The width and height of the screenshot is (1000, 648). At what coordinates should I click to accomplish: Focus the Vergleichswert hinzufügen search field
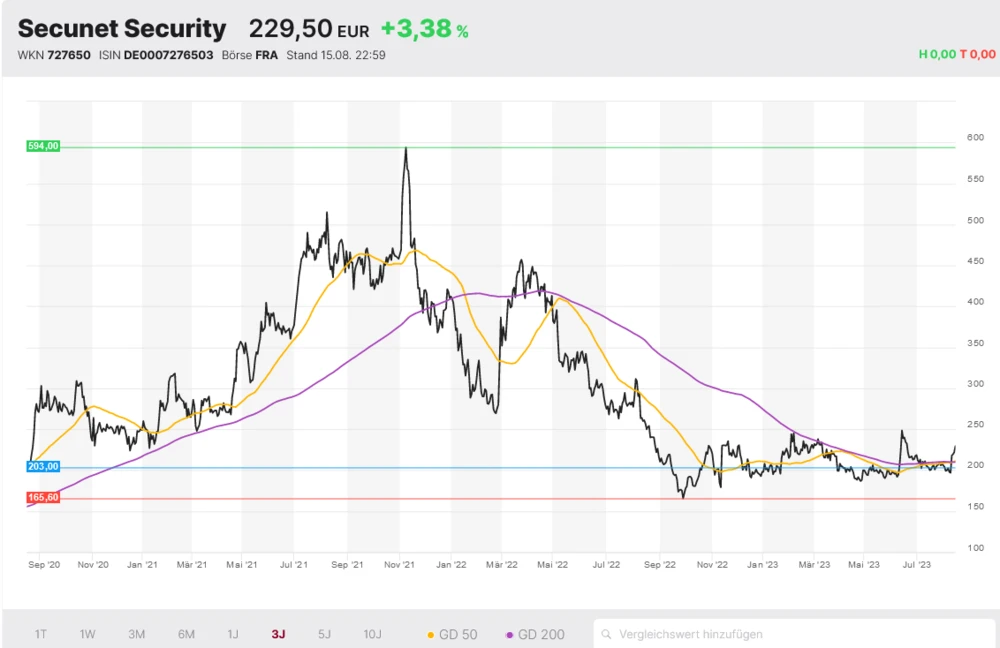(794, 634)
